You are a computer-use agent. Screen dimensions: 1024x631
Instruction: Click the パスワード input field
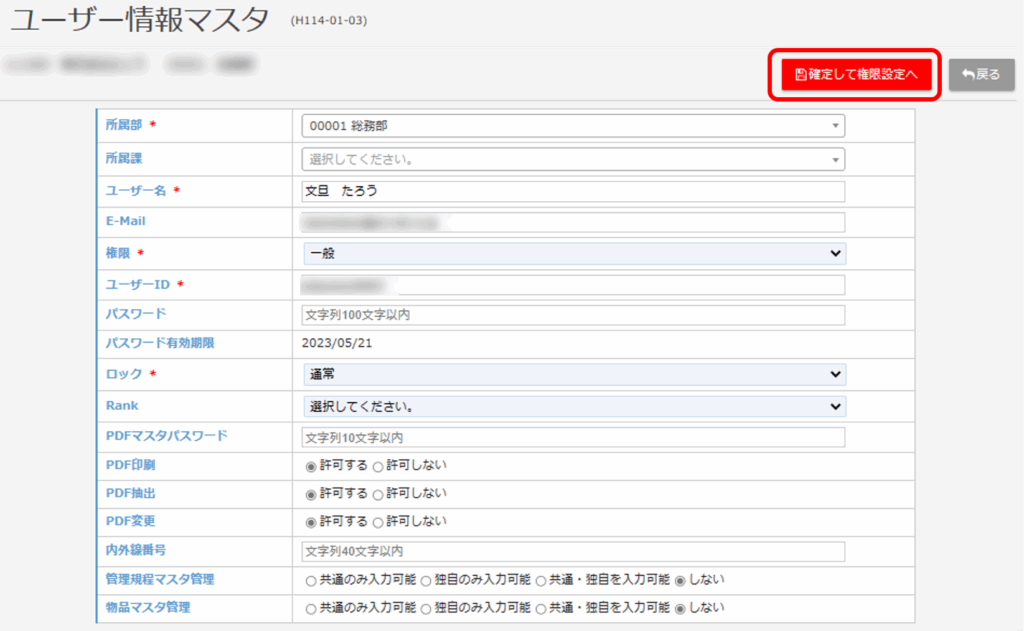pos(573,315)
